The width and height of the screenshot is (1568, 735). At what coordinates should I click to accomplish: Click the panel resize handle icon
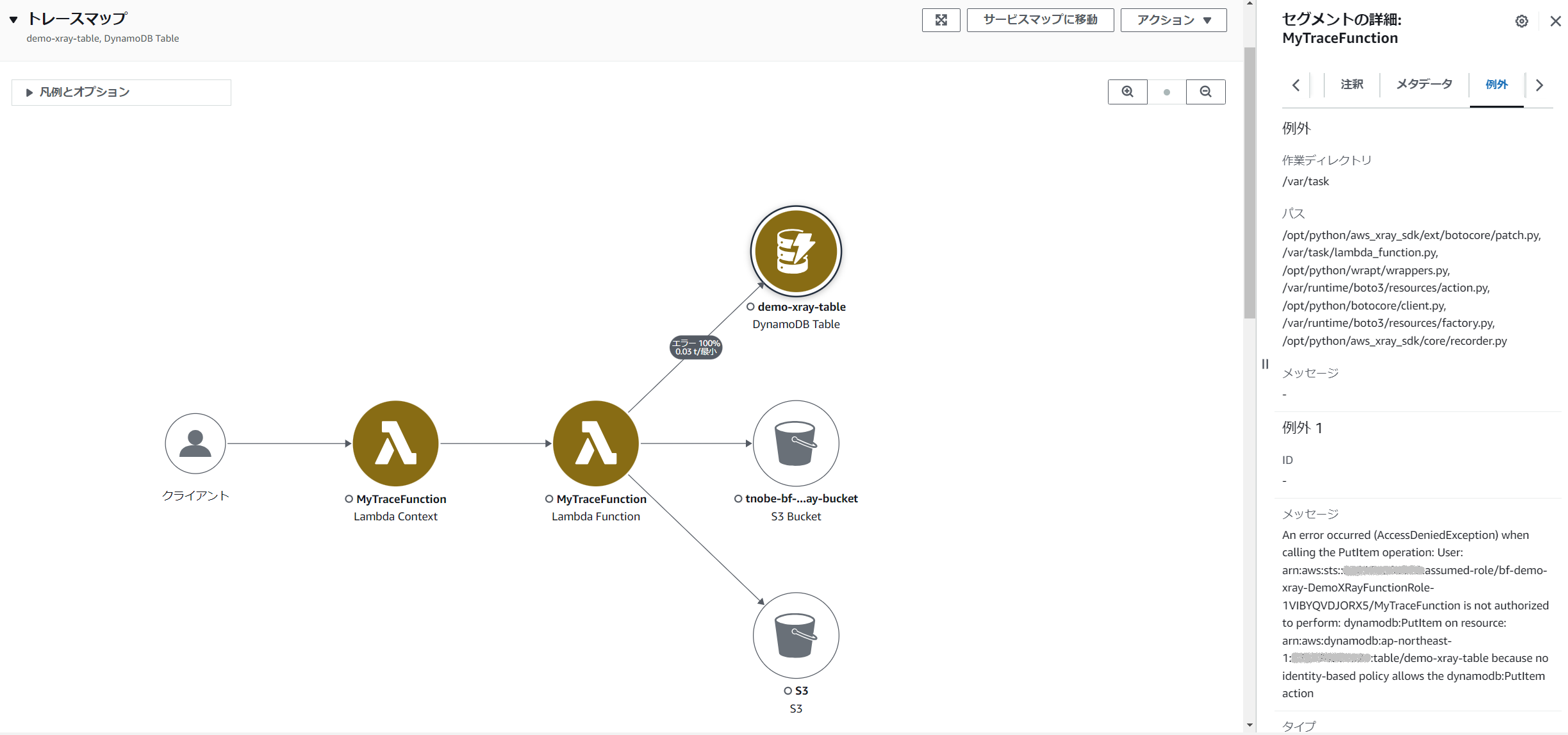(x=1265, y=364)
